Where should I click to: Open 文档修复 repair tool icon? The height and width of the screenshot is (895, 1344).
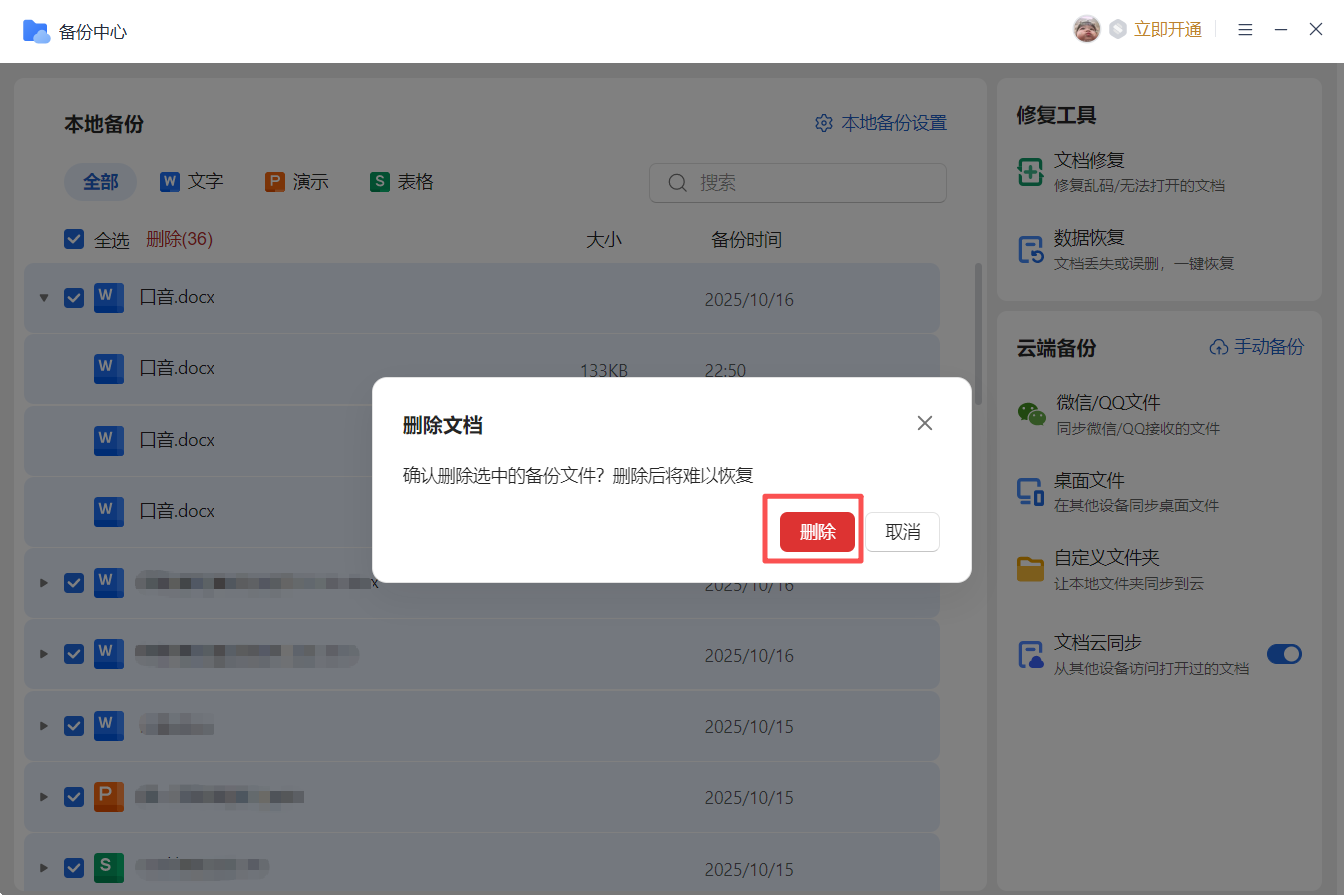pos(1030,172)
